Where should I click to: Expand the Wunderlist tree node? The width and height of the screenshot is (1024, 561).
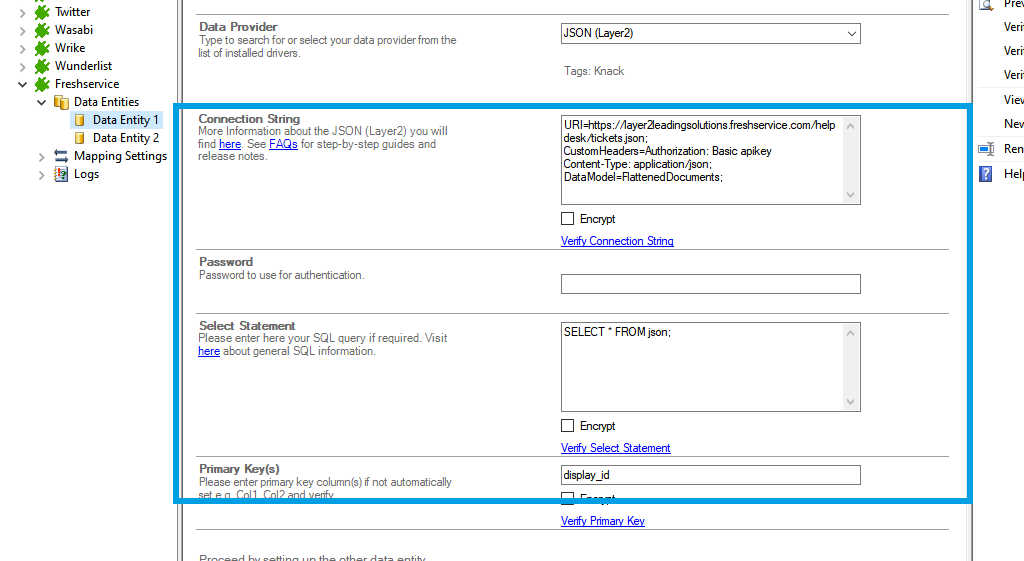22,66
